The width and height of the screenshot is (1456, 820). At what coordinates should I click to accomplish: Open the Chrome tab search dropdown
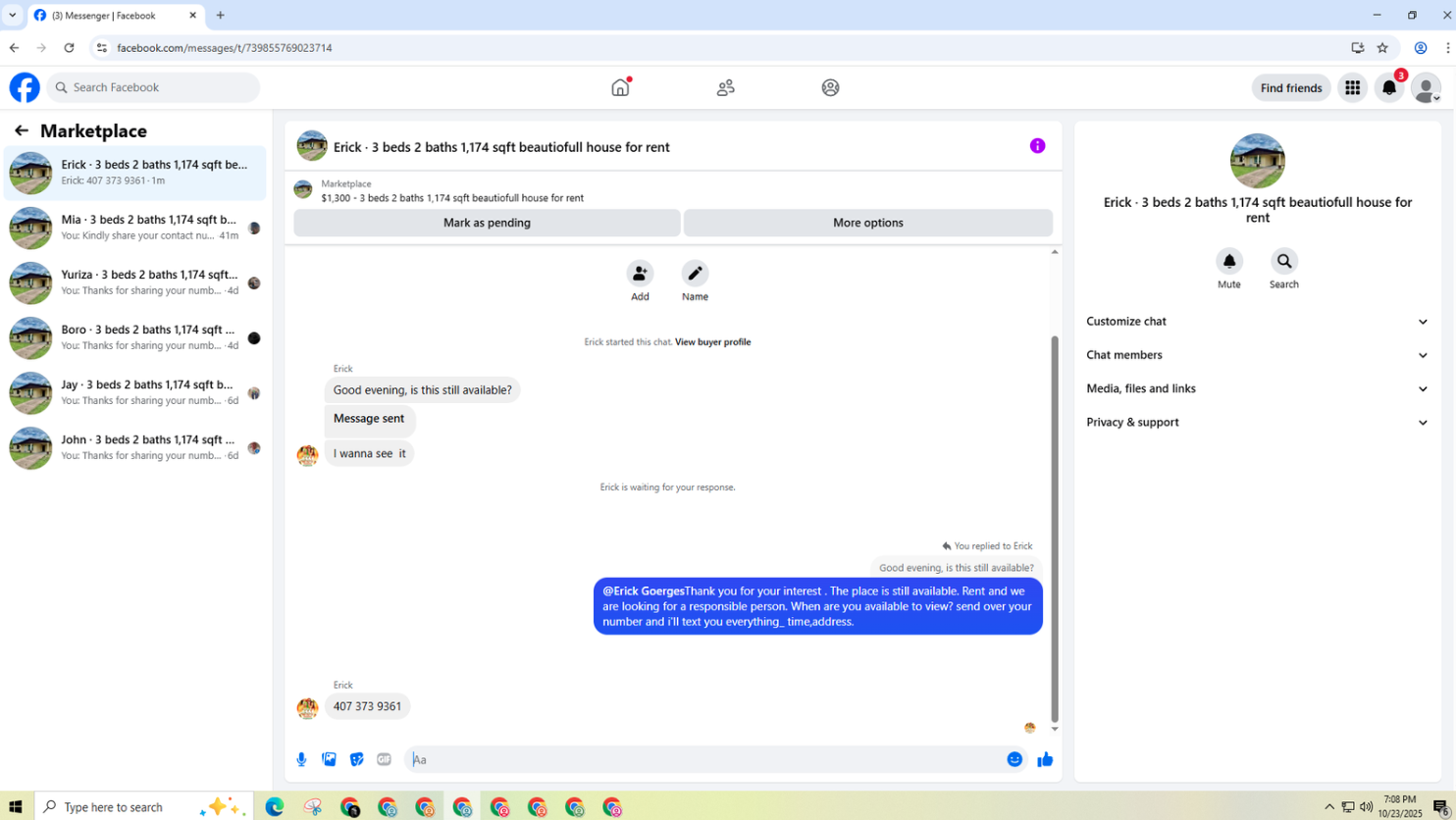click(x=13, y=15)
